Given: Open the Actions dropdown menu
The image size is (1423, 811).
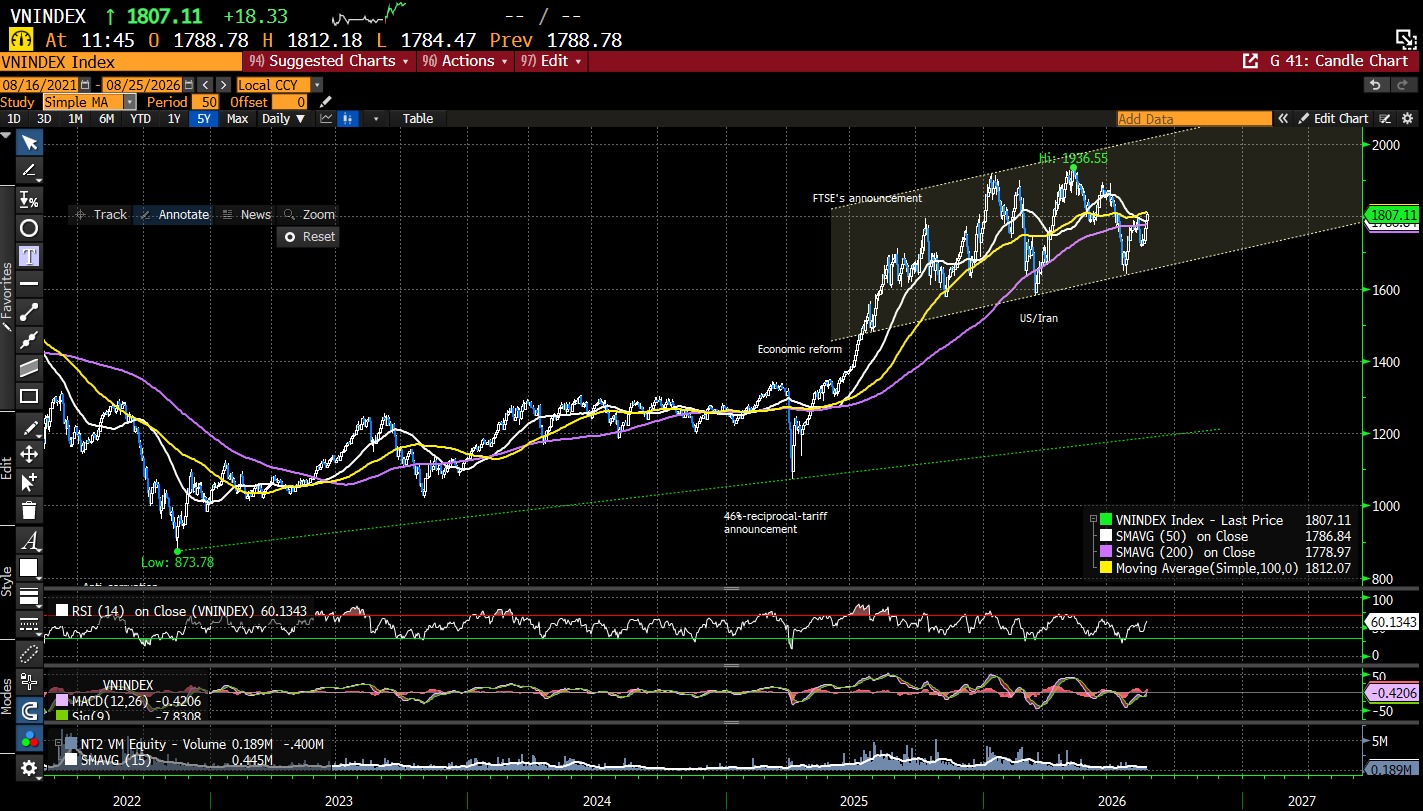Looking at the screenshot, I should (466, 61).
